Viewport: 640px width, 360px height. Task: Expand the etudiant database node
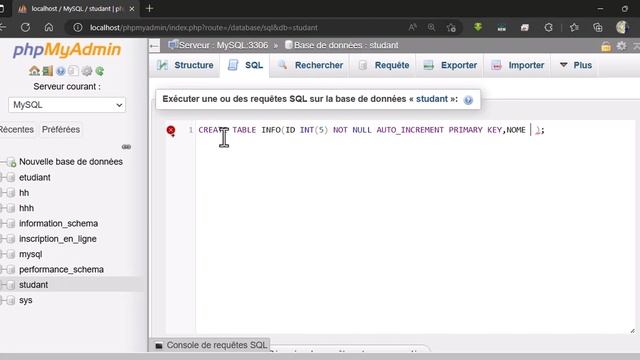(x=3, y=178)
